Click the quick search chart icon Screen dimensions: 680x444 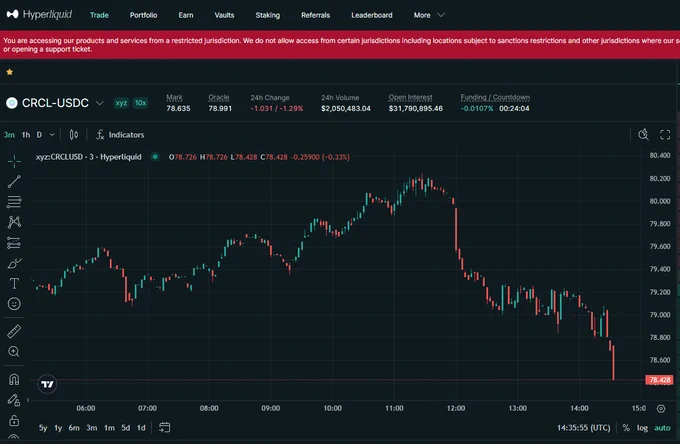643,134
